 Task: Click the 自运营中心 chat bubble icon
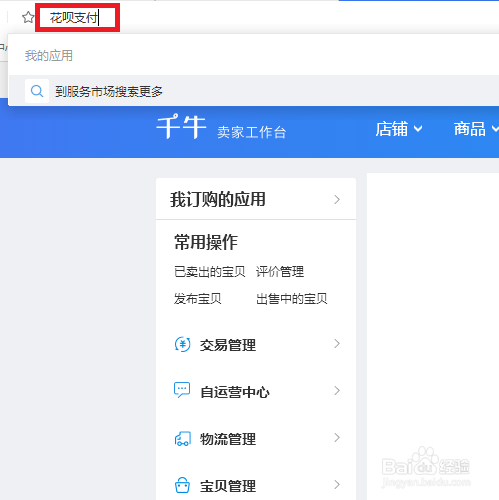click(182, 390)
